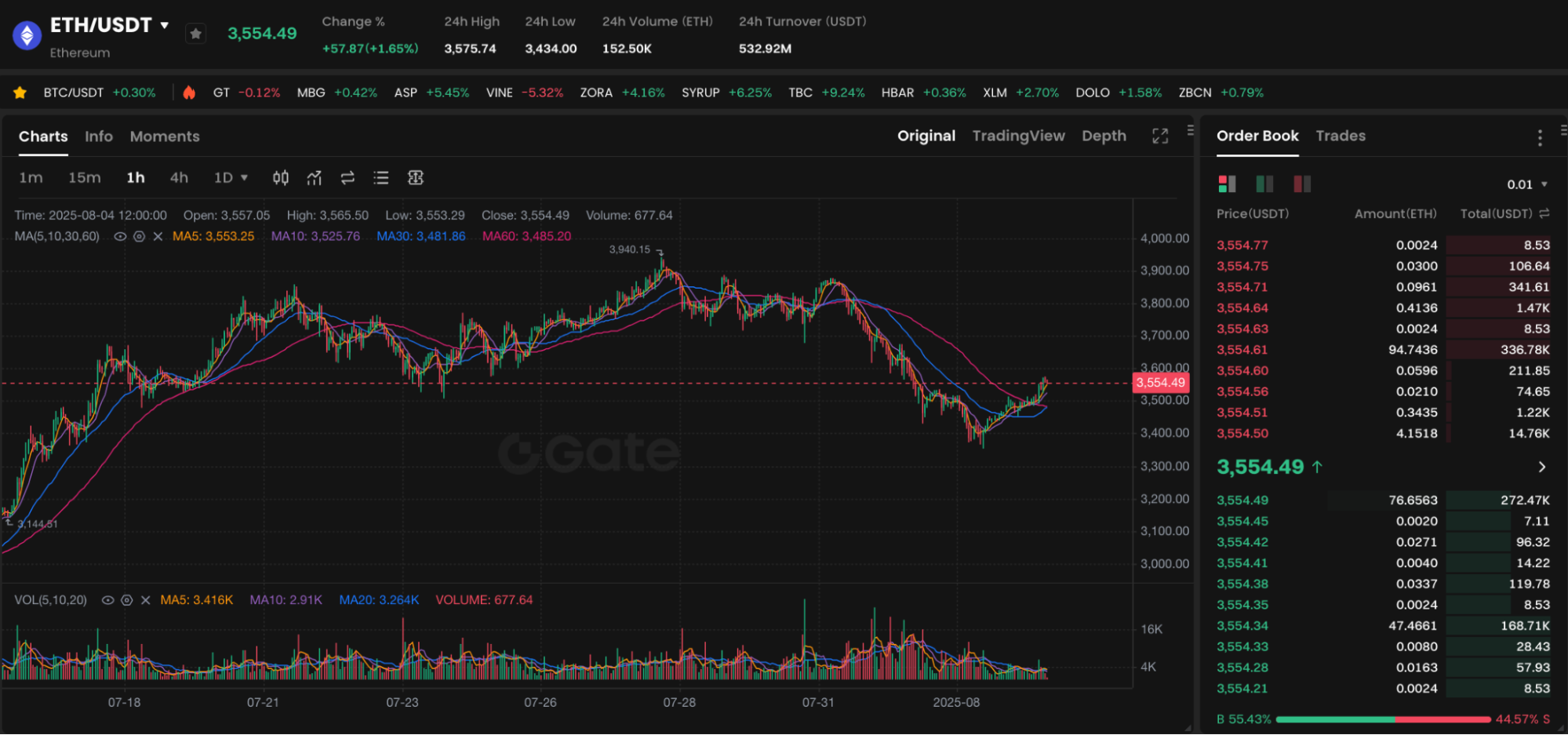
Task: Expand the chart to fullscreen
Action: point(1160,136)
